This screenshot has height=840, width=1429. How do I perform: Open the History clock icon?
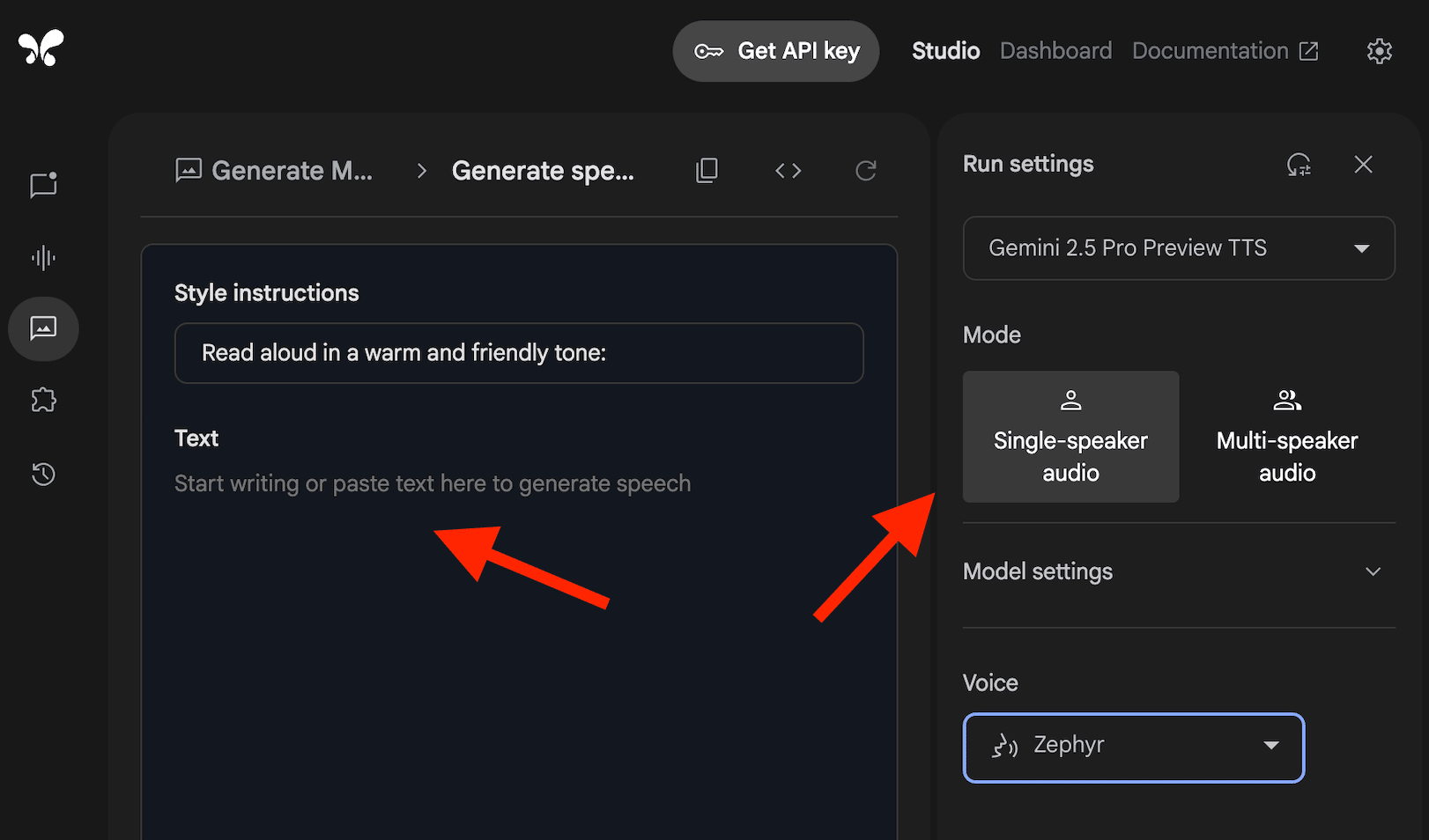[x=43, y=474]
